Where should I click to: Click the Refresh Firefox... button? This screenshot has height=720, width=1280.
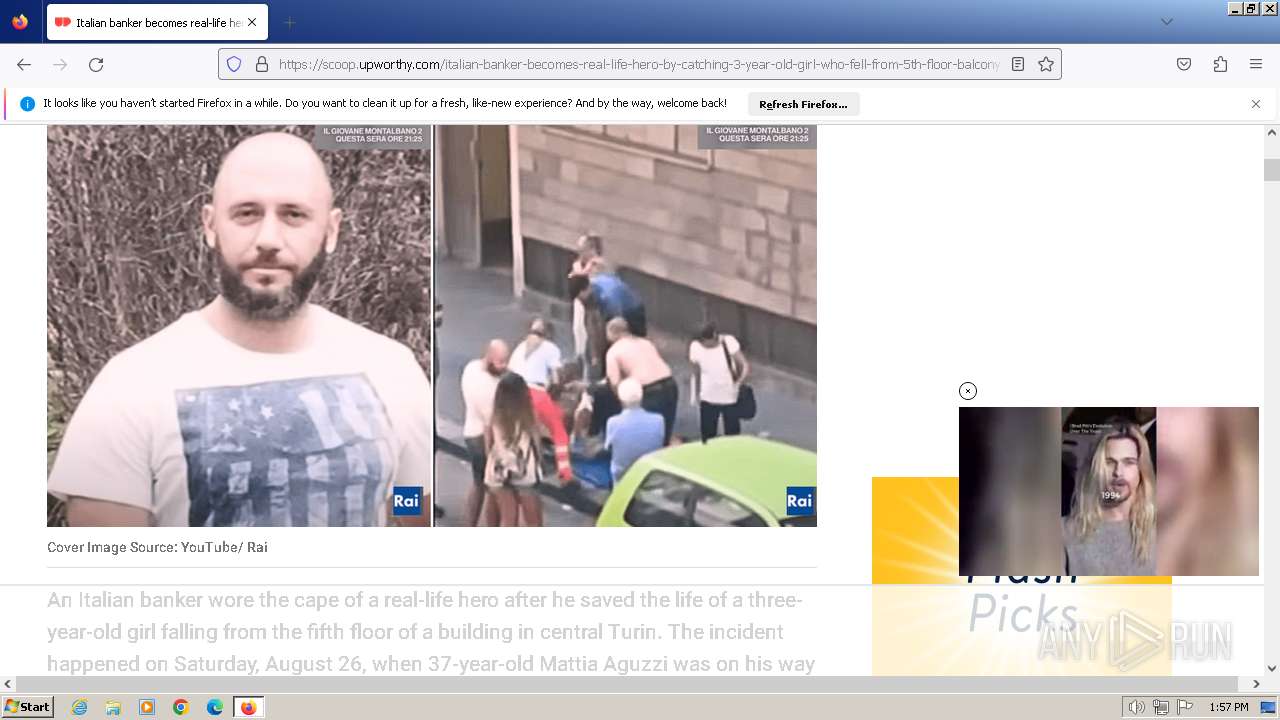pyautogui.click(x=803, y=104)
